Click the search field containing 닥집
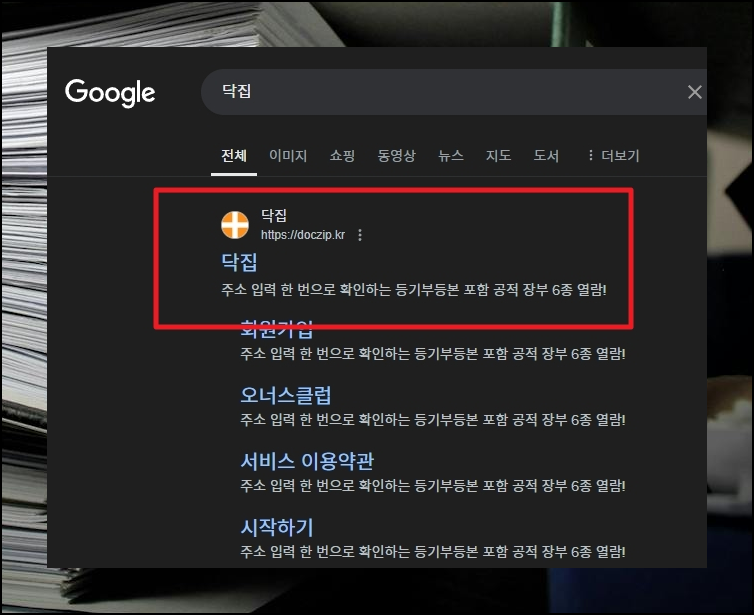The width and height of the screenshot is (754, 615). pos(453,91)
